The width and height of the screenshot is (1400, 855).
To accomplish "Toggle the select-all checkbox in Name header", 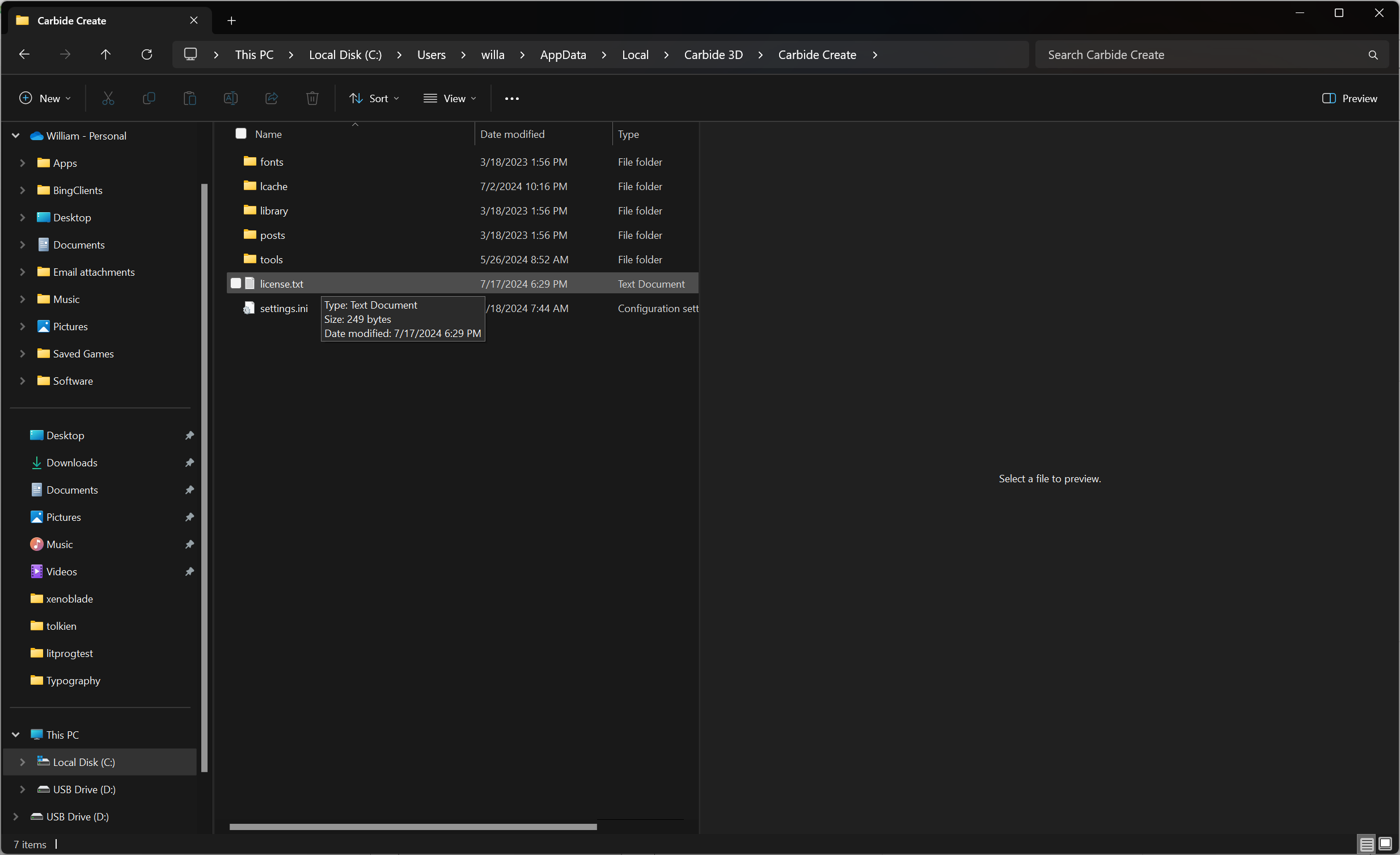I will [x=241, y=134].
